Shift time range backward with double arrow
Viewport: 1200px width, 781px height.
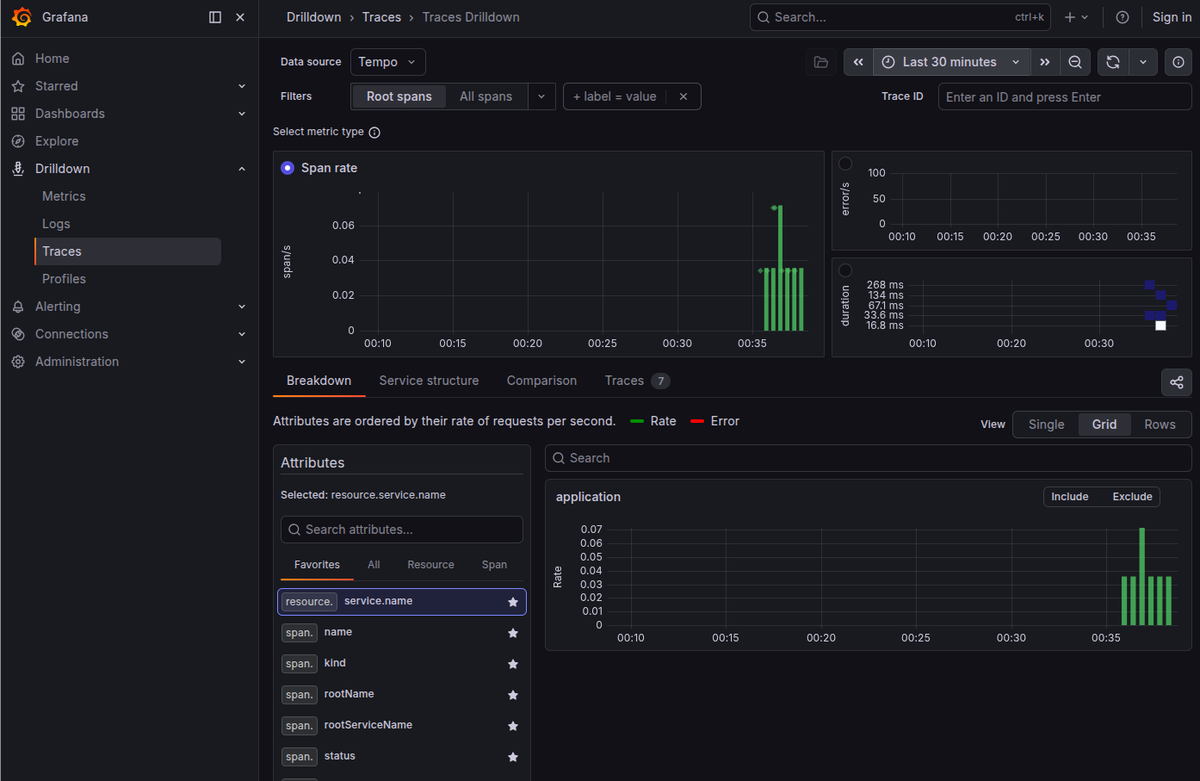[x=858, y=62]
